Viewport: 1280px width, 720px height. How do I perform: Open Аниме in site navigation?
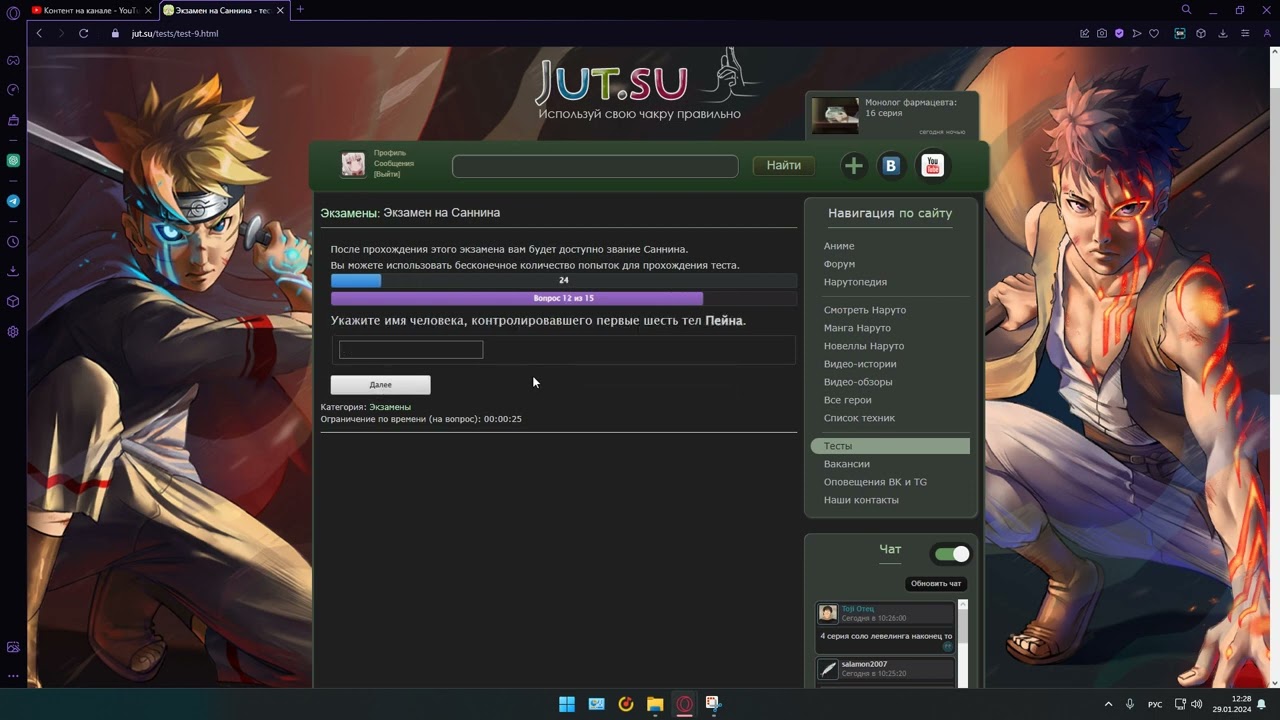click(x=839, y=246)
